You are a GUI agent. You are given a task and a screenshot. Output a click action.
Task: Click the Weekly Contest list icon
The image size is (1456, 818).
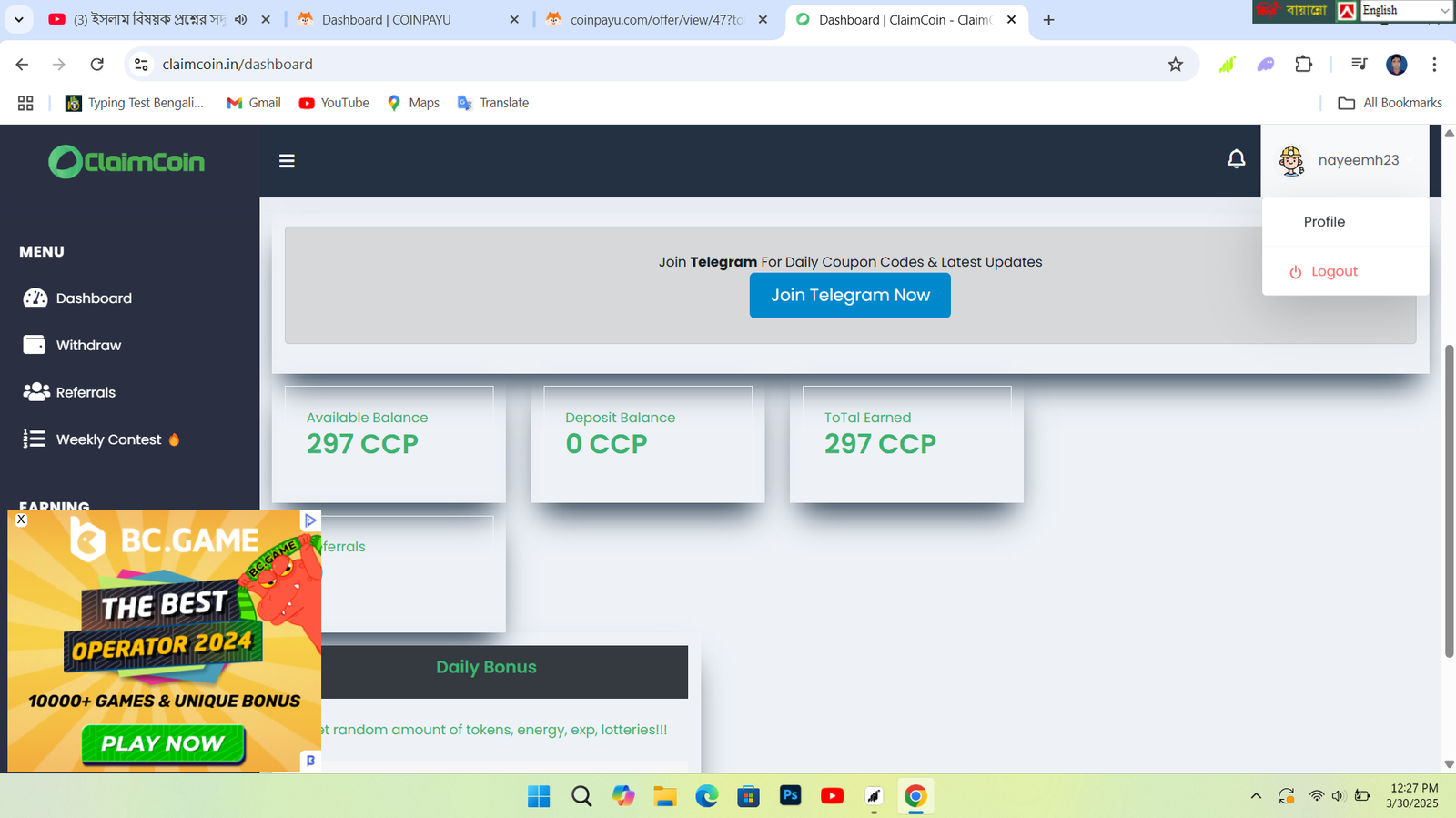(35, 439)
